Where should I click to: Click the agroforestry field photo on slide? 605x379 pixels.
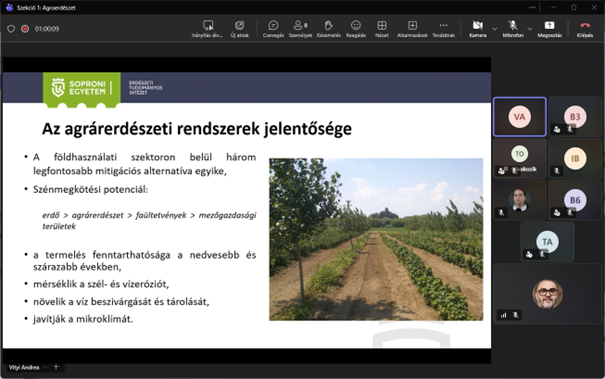376,239
